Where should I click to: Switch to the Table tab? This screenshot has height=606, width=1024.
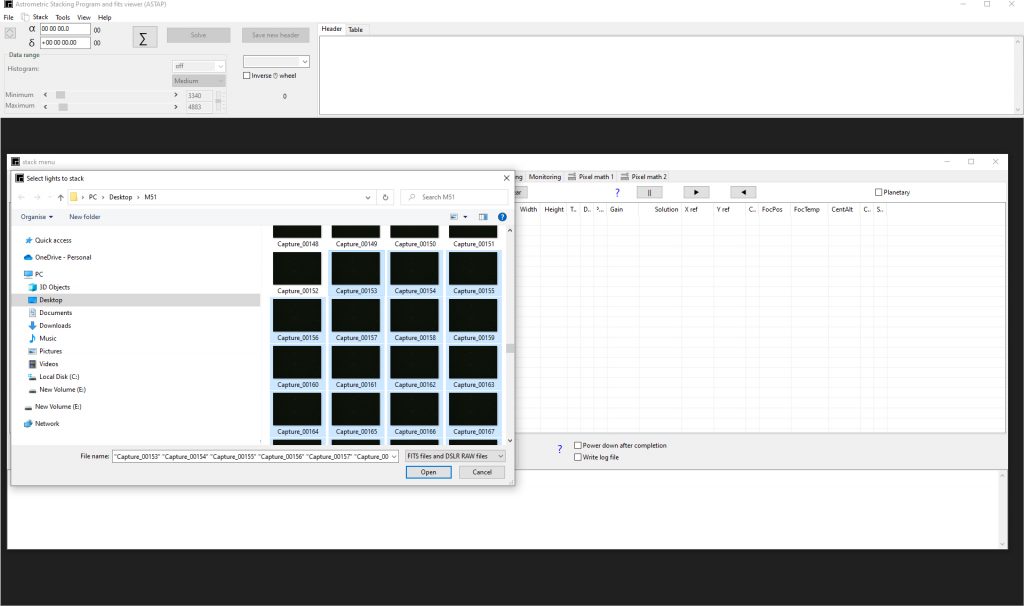coord(355,29)
